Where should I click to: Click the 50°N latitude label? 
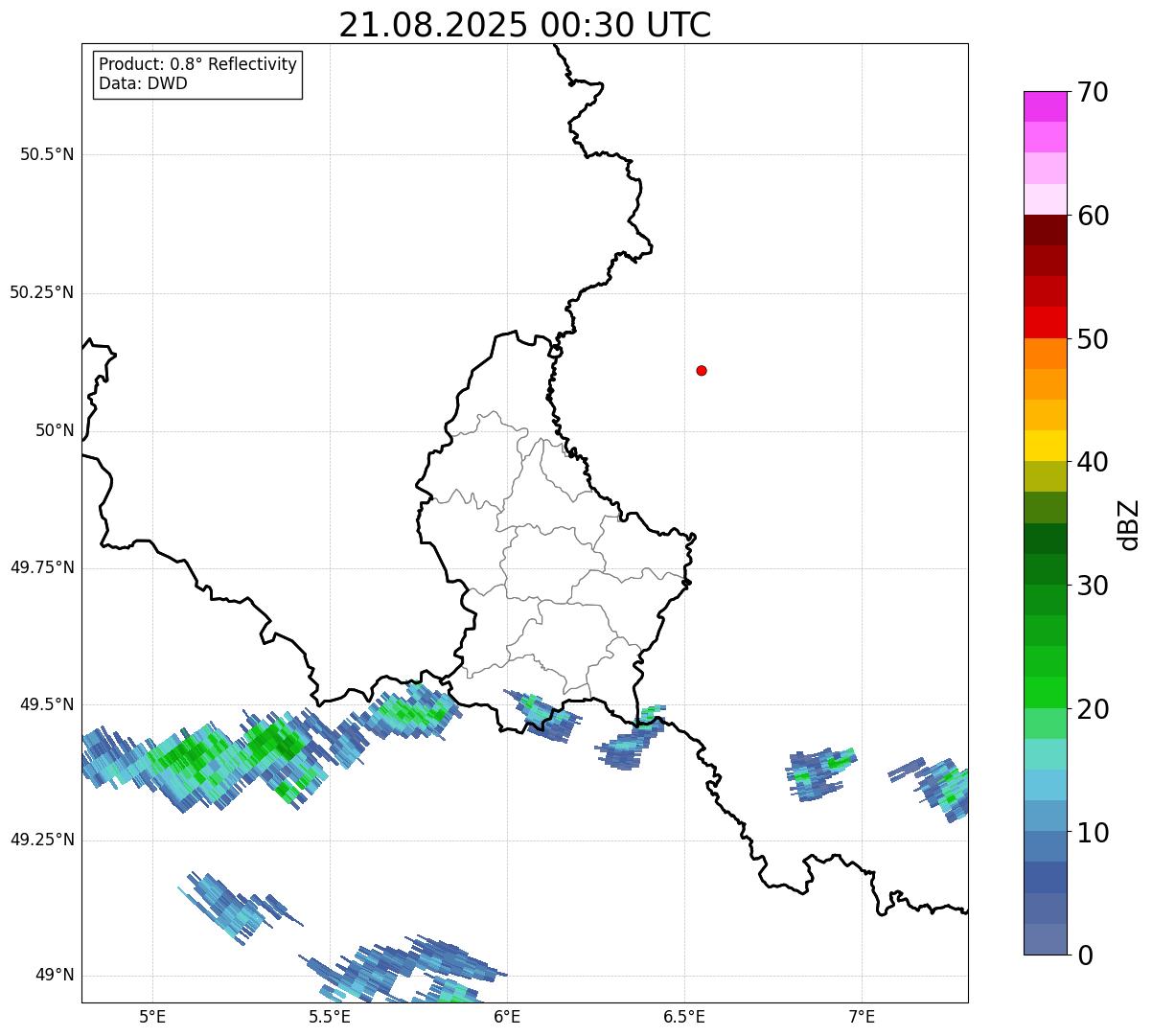click(x=55, y=430)
